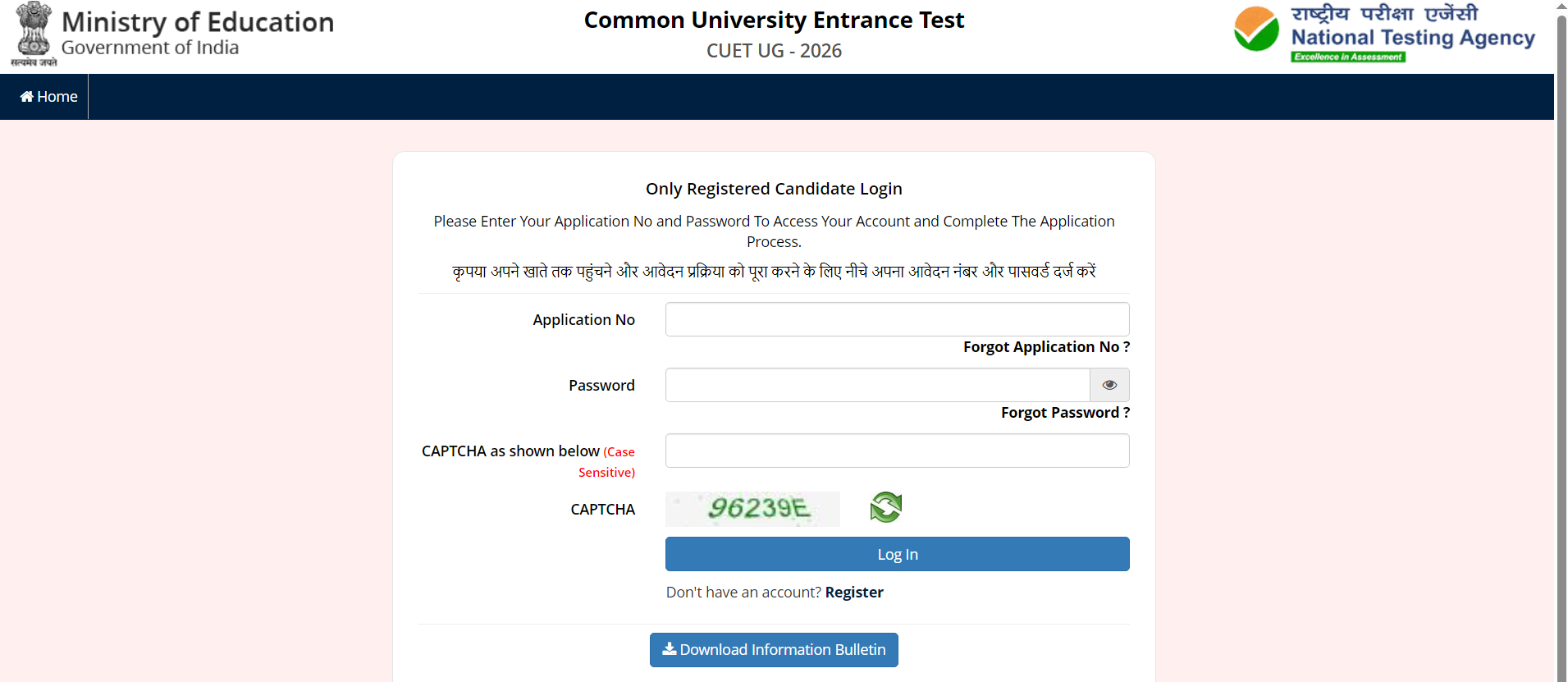Focus the Password input field

tap(877, 385)
